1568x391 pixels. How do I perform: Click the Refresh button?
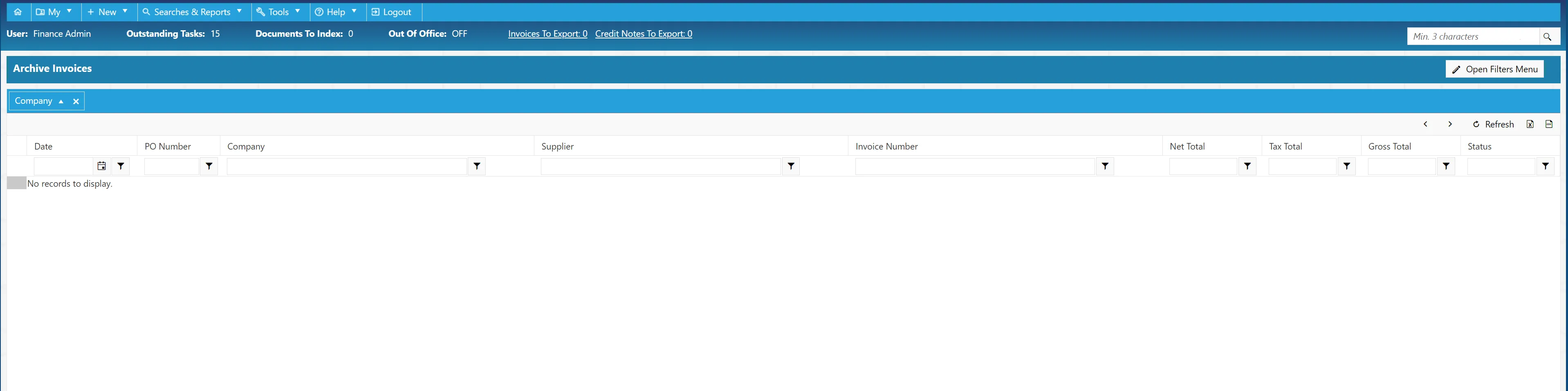pyautogui.click(x=1493, y=124)
